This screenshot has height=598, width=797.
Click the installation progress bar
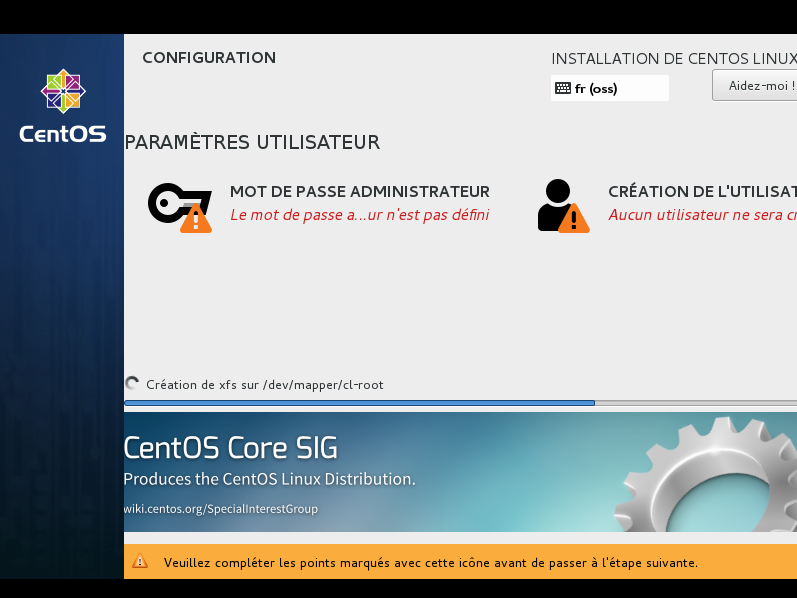tap(460, 403)
